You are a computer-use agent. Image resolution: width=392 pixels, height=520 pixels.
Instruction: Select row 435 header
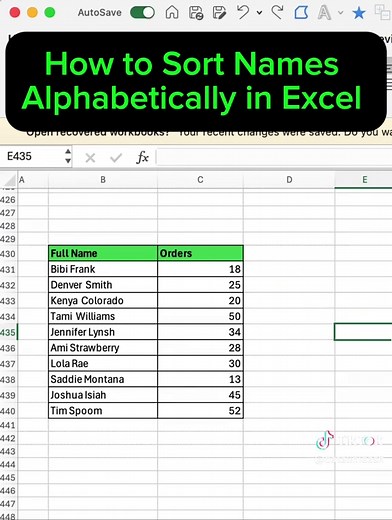(x=8, y=332)
